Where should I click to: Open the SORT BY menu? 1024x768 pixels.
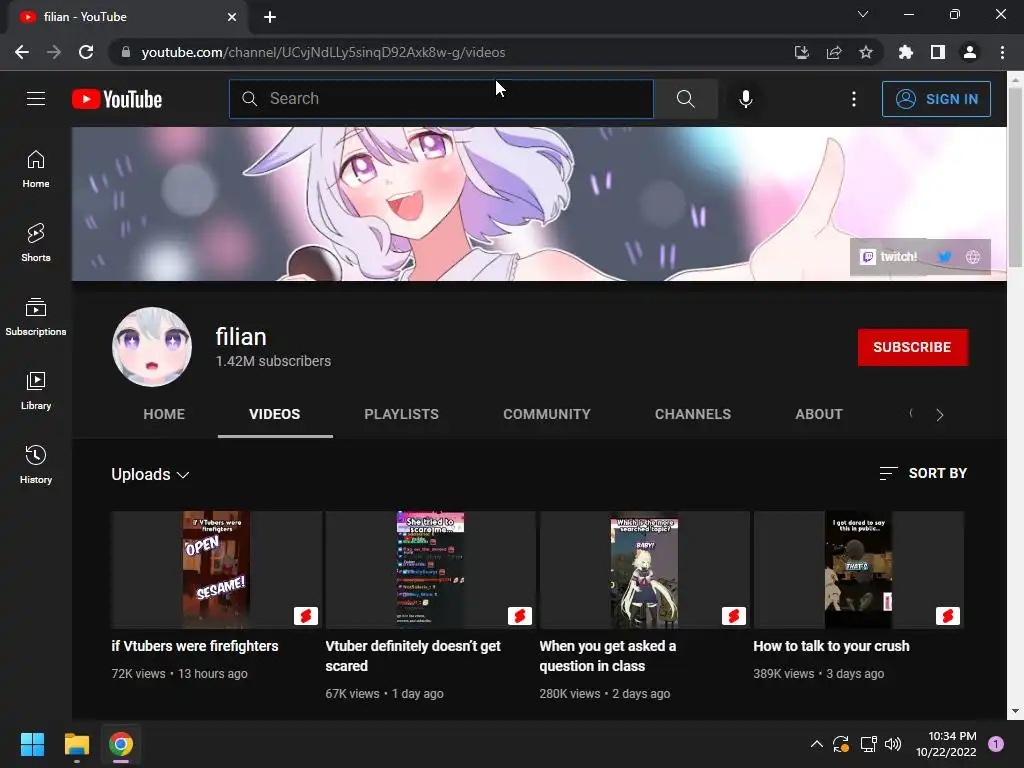pos(923,473)
